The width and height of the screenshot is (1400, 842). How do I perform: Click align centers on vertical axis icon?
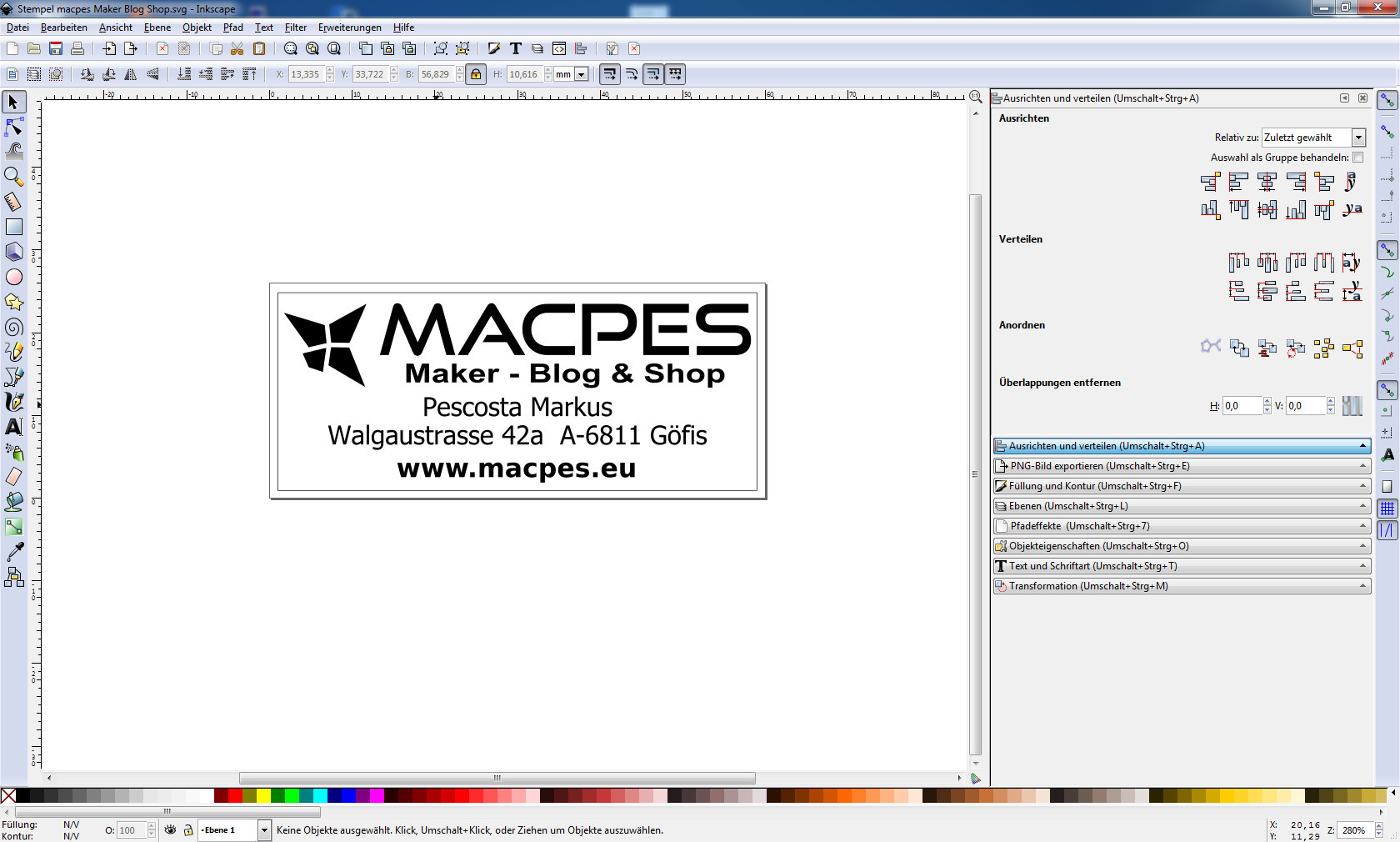coord(1267,182)
